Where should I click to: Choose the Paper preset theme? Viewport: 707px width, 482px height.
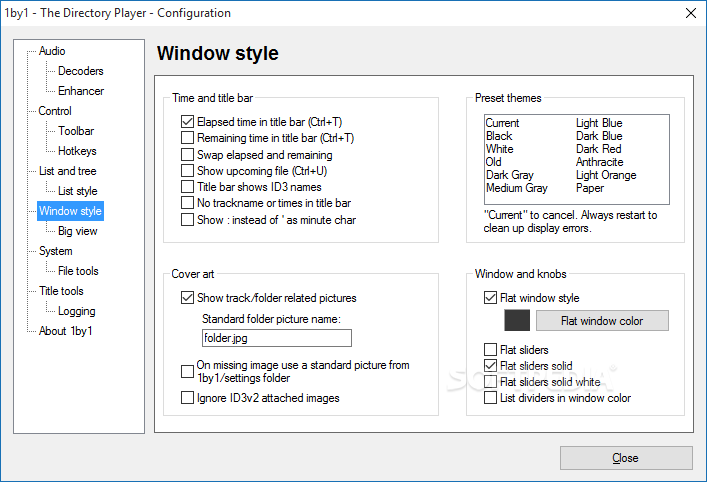point(590,188)
